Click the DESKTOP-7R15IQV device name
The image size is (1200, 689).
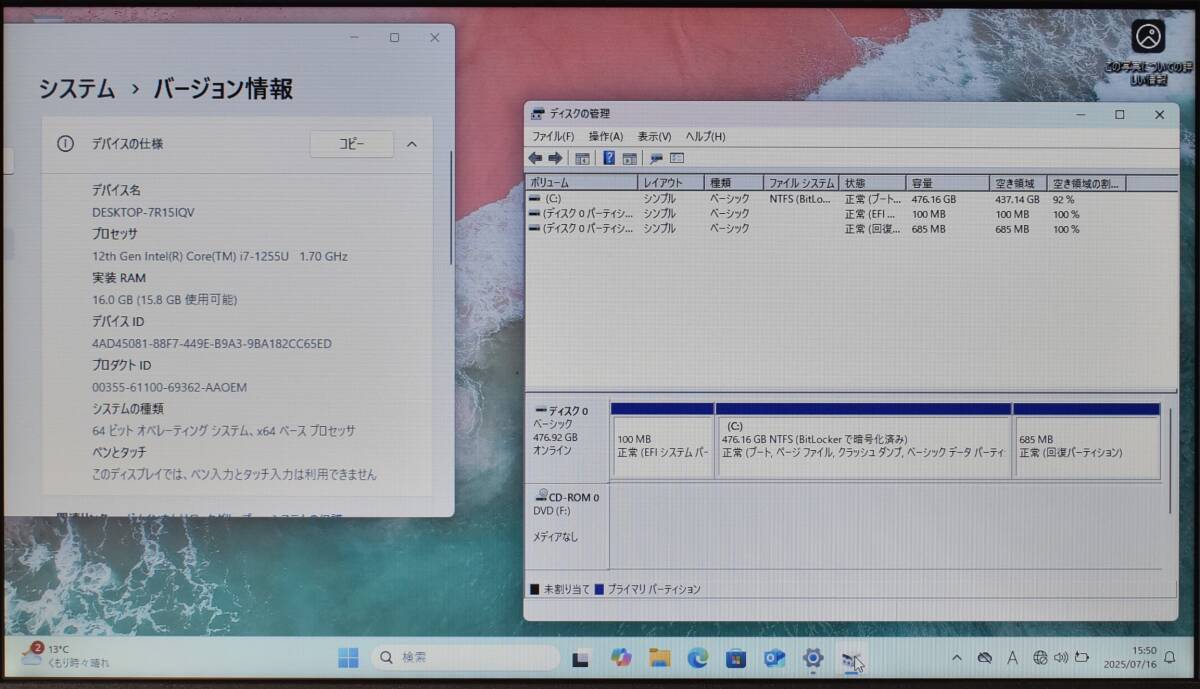pyautogui.click(x=143, y=212)
